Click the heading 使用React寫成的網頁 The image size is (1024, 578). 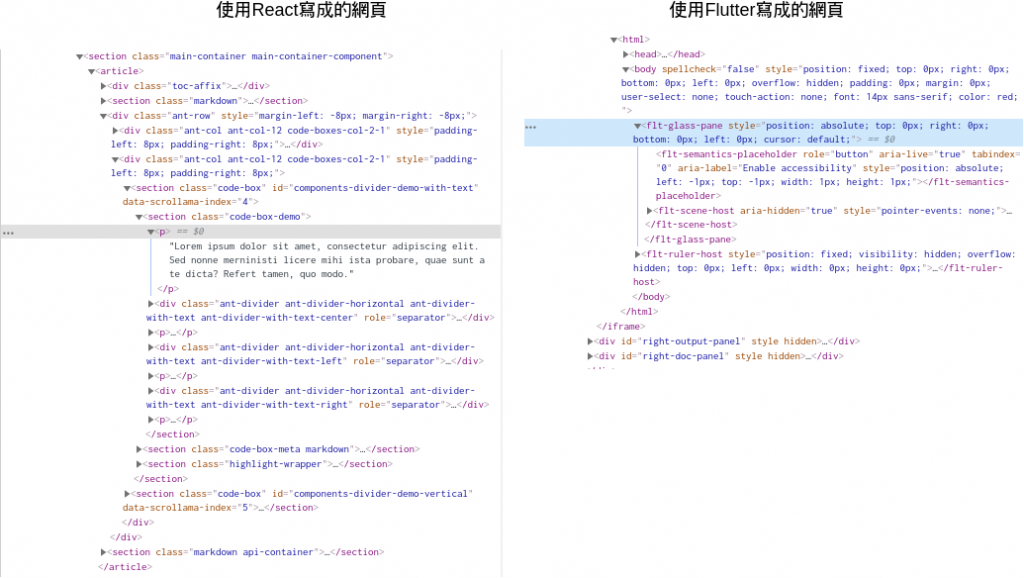(301, 10)
